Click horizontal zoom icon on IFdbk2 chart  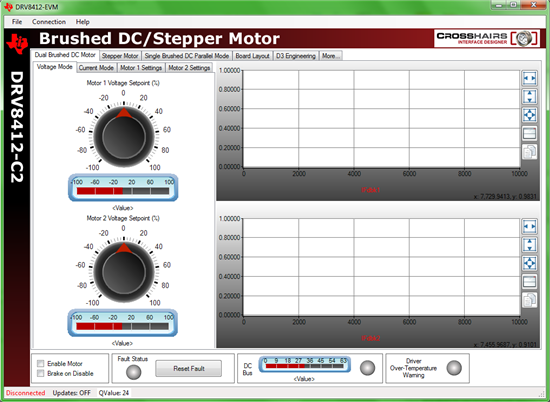(529, 226)
